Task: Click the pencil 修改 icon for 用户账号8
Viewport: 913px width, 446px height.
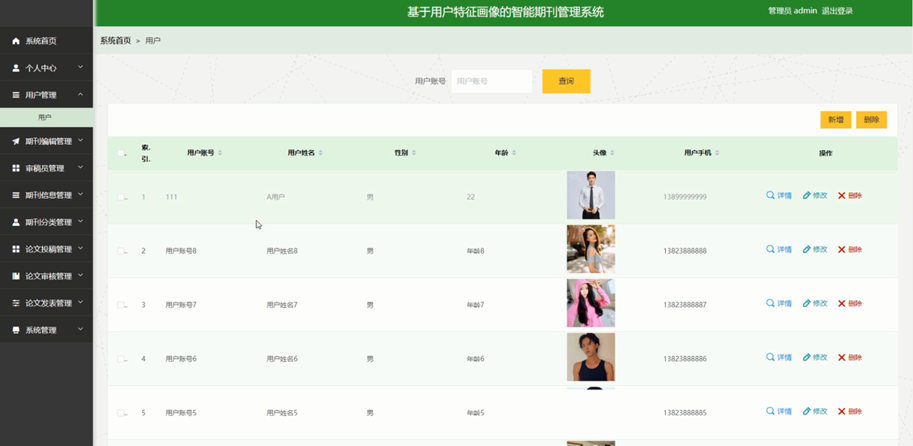Action: tap(807, 250)
